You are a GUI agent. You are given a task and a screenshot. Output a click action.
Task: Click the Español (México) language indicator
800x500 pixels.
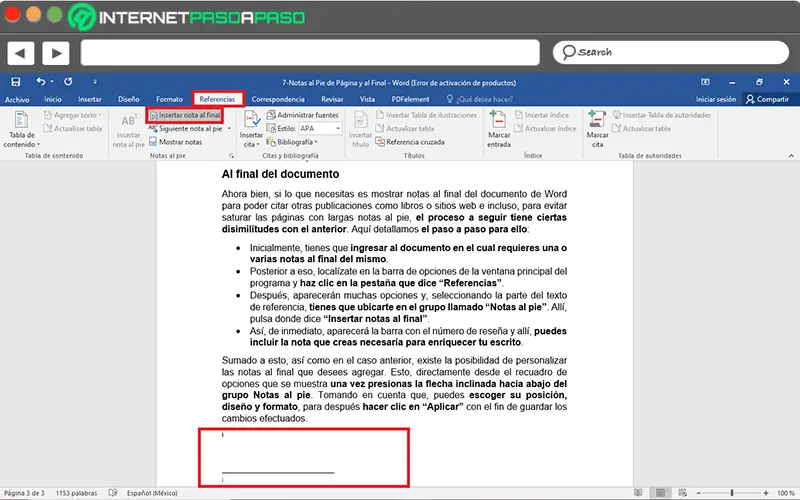tap(152, 493)
